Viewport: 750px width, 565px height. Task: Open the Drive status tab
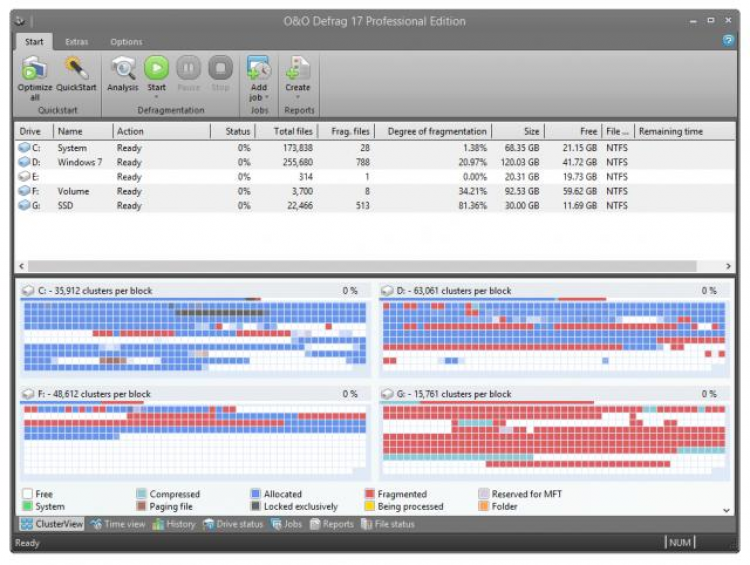coord(233,524)
